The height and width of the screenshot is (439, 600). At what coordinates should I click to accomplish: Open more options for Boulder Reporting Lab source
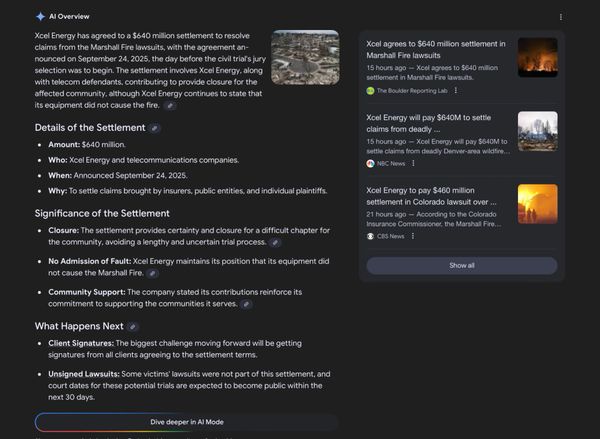click(x=456, y=90)
